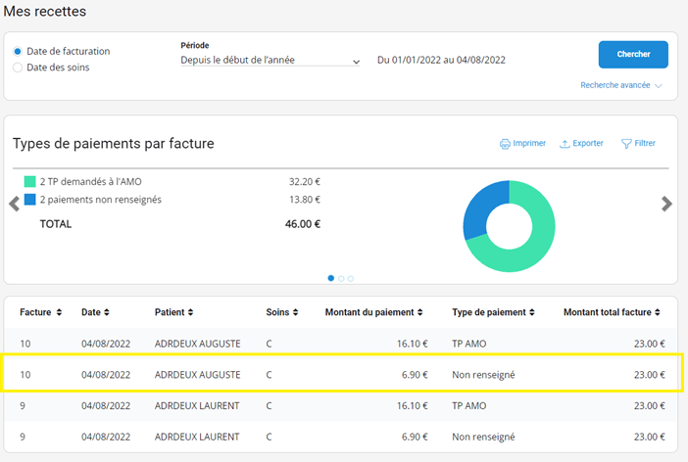Image resolution: width=688 pixels, height=462 pixels.
Task: Click the green TP AMO legend swatch
Action: [x=30, y=182]
